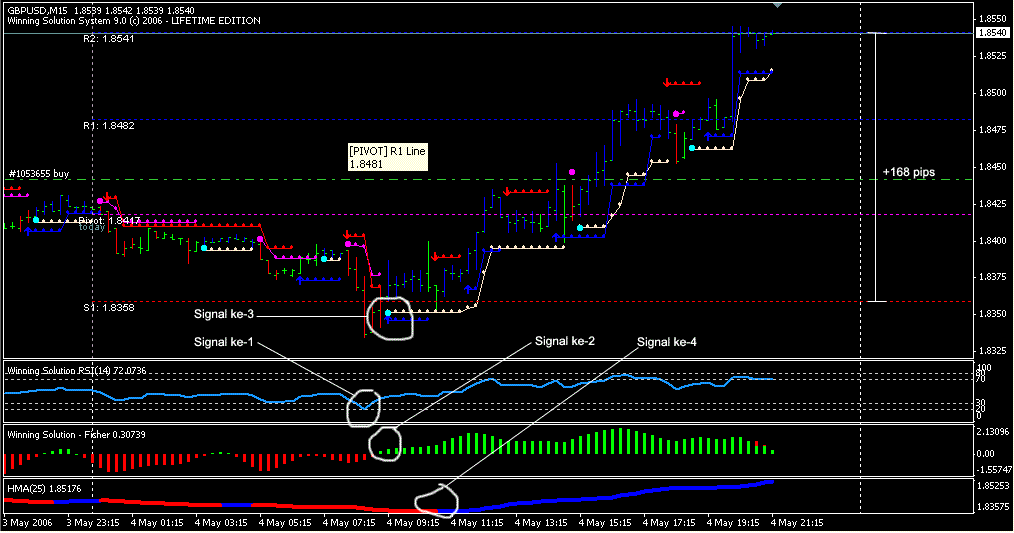Image resolution: width=1014 pixels, height=533 pixels.
Task: Click 1.8525 on the price axis
Action: coord(992,56)
